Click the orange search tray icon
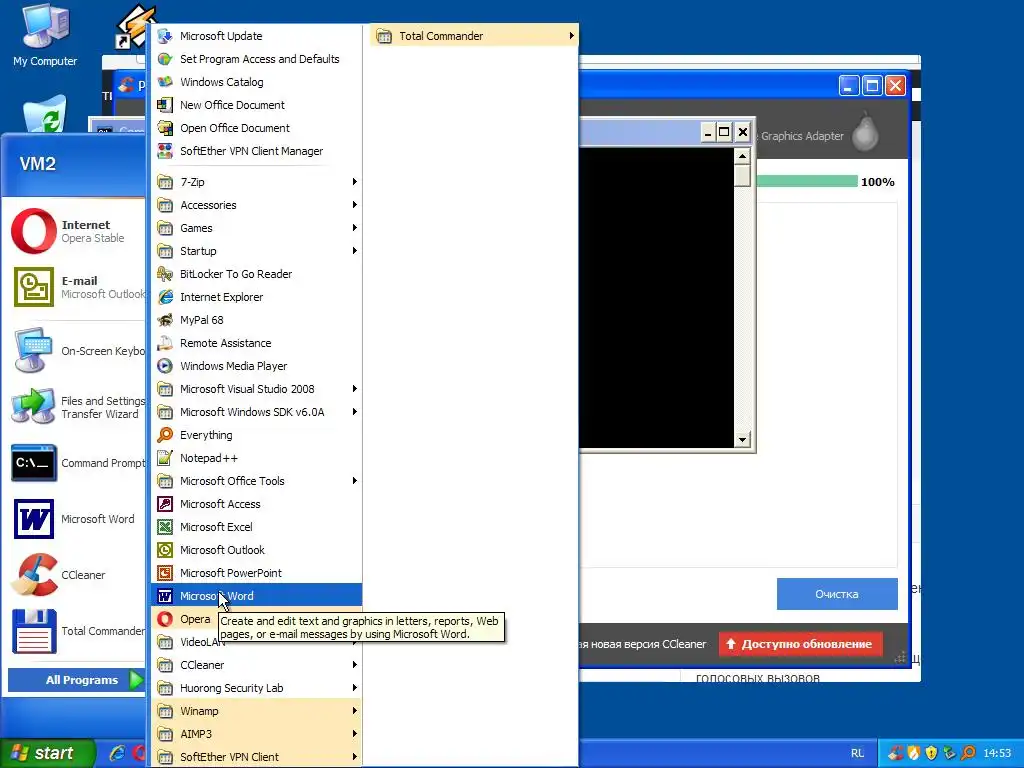Image resolution: width=1024 pixels, height=768 pixels. (x=968, y=753)
